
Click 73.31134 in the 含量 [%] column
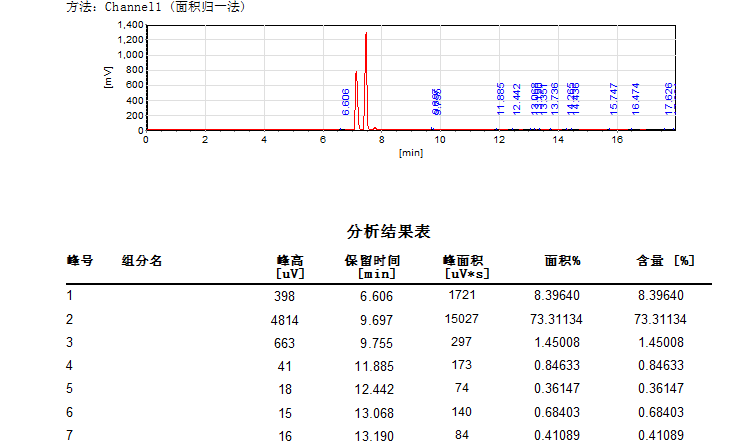tap(660, 319)
